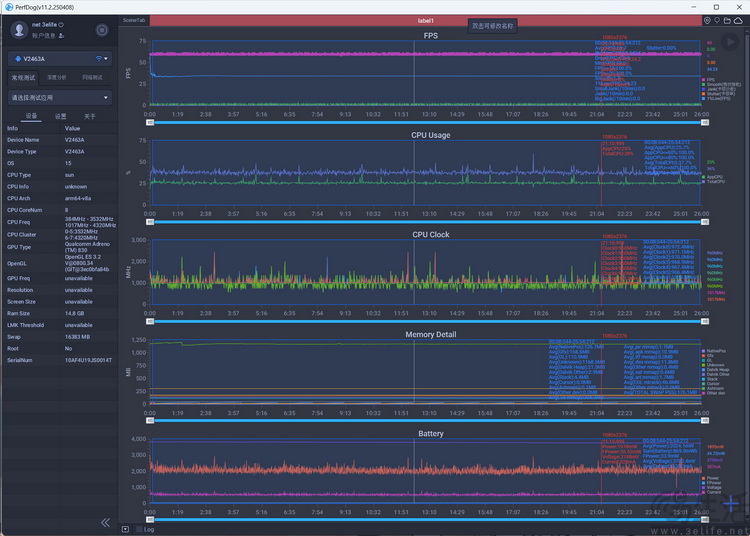The height and width of the screenshot is (536, 750).
Task: Click the PerfDog logo in title bar
Action: pos(9,7)
